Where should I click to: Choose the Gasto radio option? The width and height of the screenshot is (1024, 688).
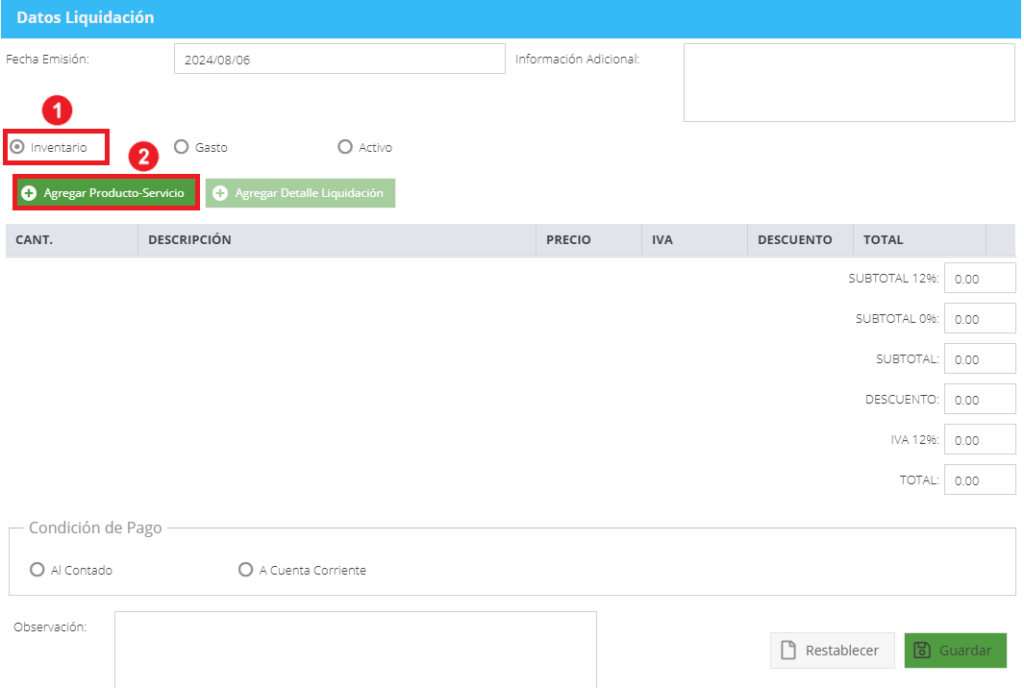point(182,147)
